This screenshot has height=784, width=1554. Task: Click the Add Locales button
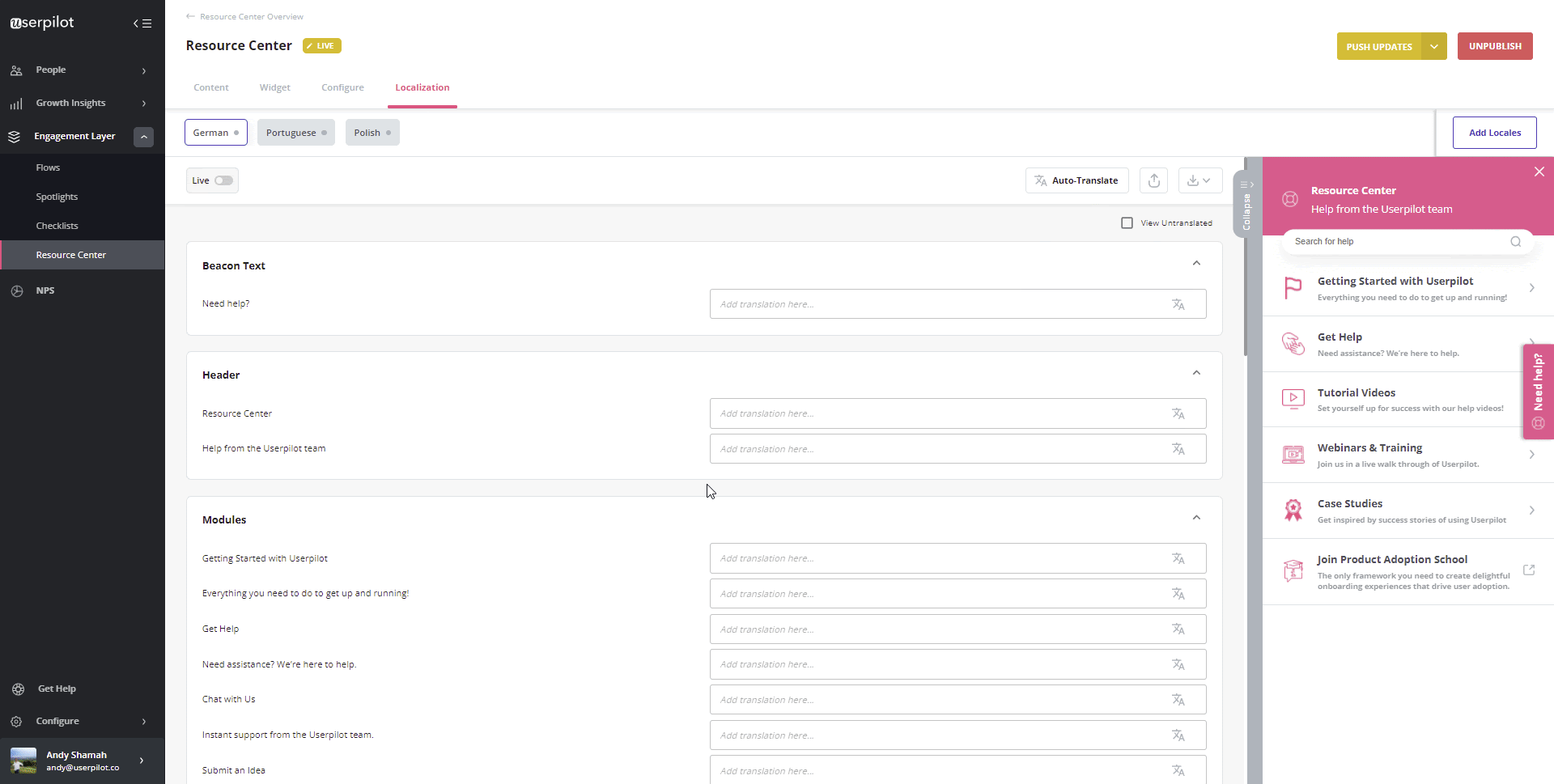(x=1494, y=132)
